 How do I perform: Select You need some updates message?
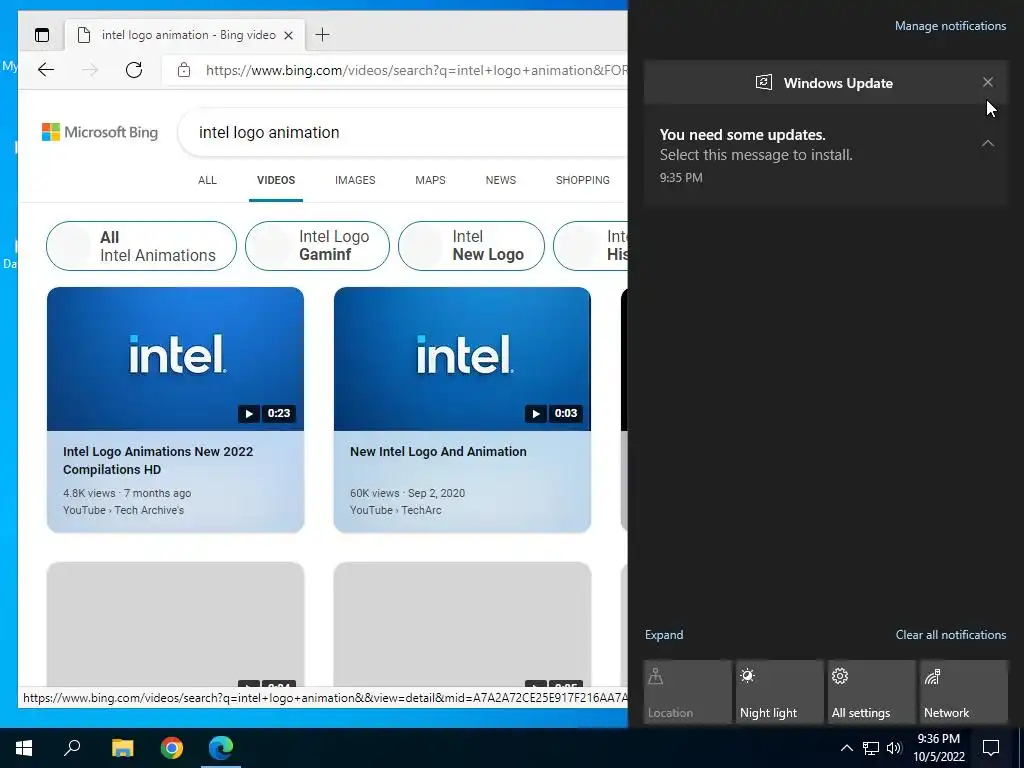pyautogui.click(x=825, y=155)
